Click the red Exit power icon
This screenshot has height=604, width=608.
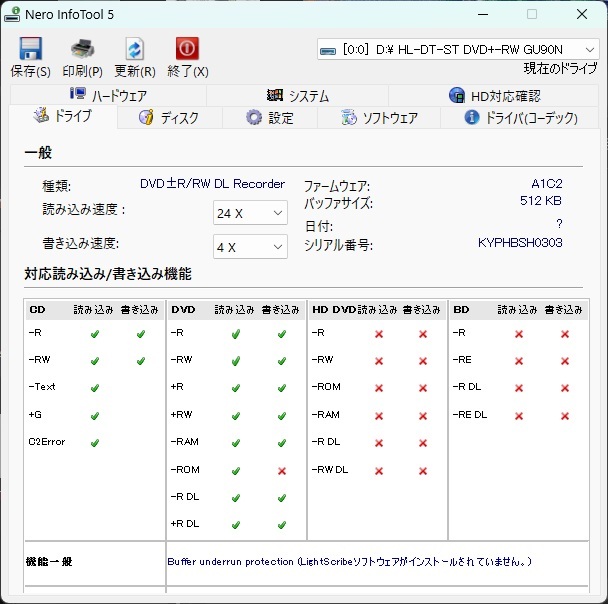click(187, 49)
